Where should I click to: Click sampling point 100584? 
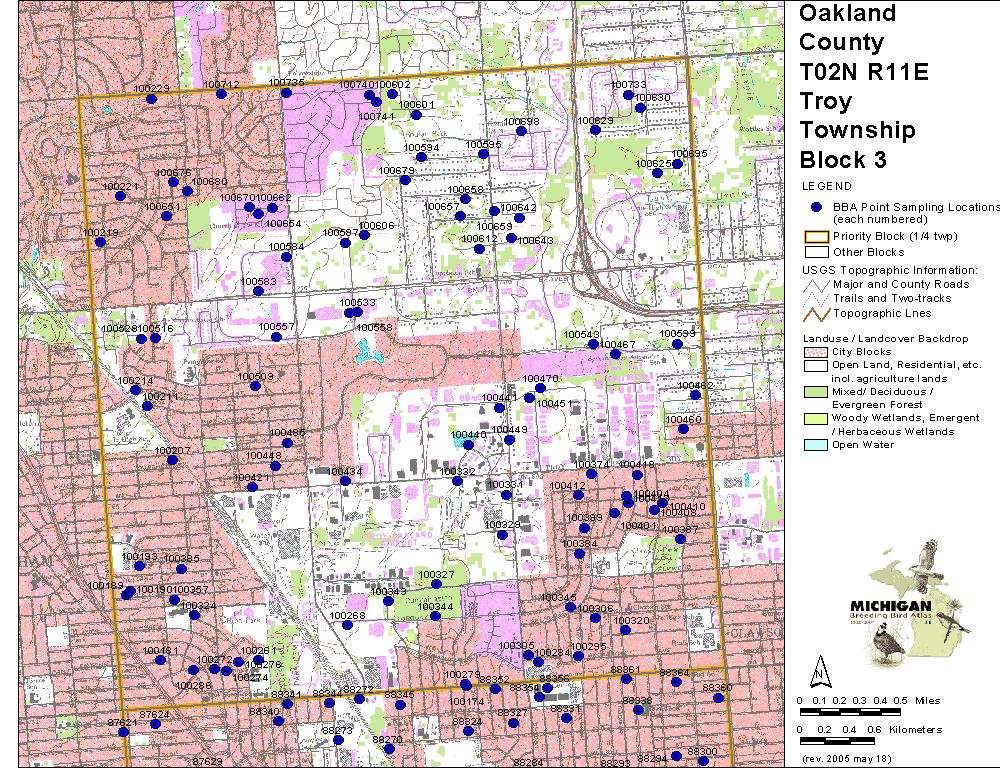tap(286, 257)
